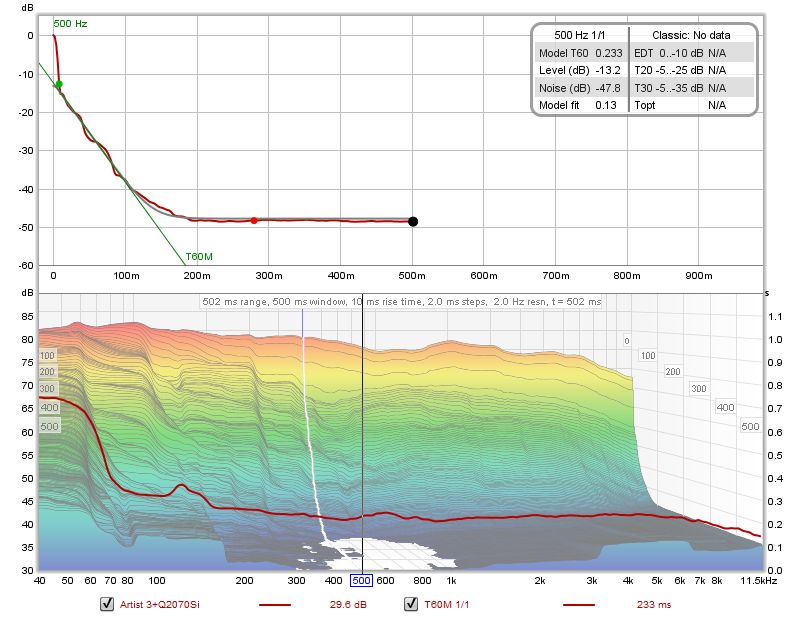The height and width of the screenshot is (618, 800).
Task: Select the Noise (dB) row in the info panel
Action: (x=580, y=88)
